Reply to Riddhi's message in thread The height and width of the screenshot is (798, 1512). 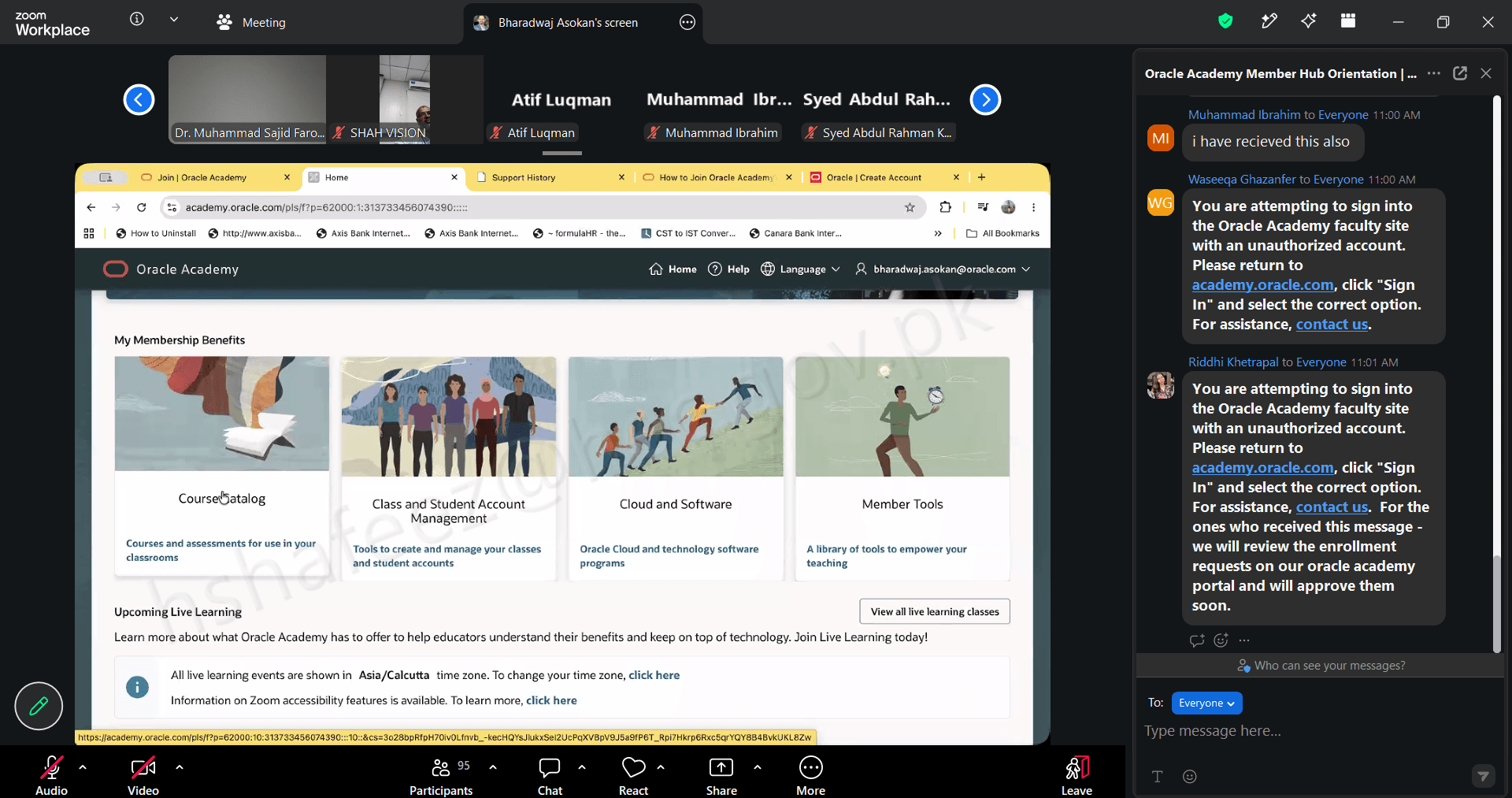1197,640
